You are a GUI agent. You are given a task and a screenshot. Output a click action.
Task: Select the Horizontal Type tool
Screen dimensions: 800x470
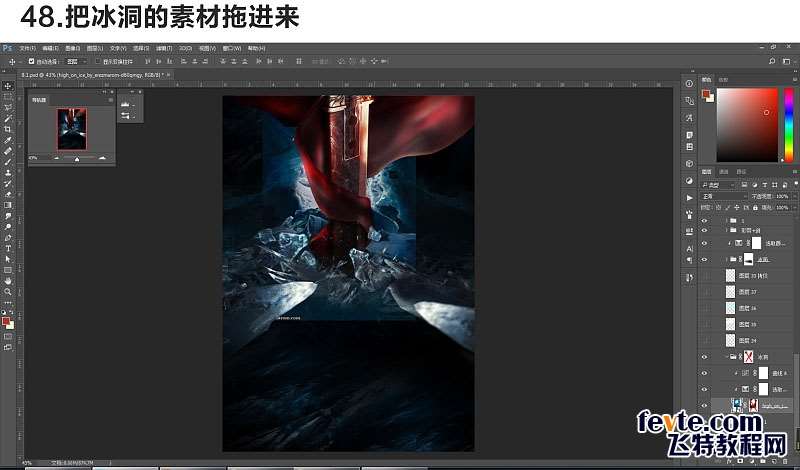pyautogui.click(x=8, y=249)
